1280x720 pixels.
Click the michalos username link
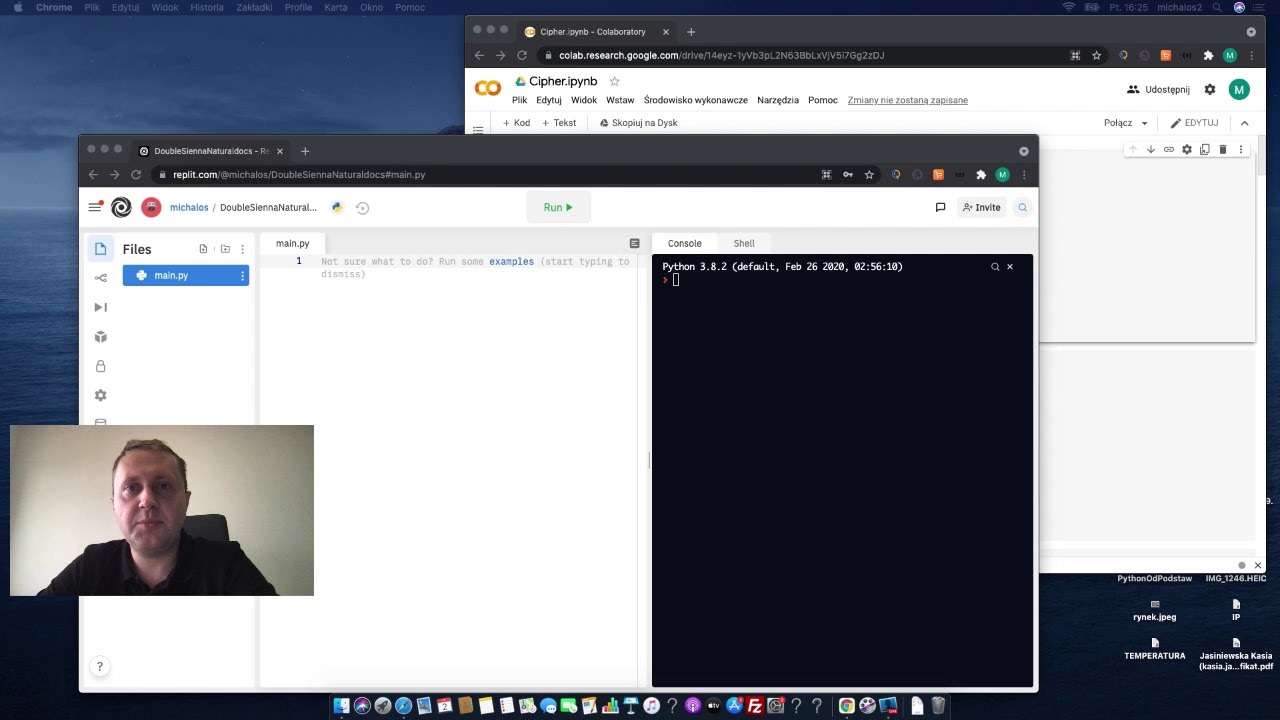click(x=189, y=208)
